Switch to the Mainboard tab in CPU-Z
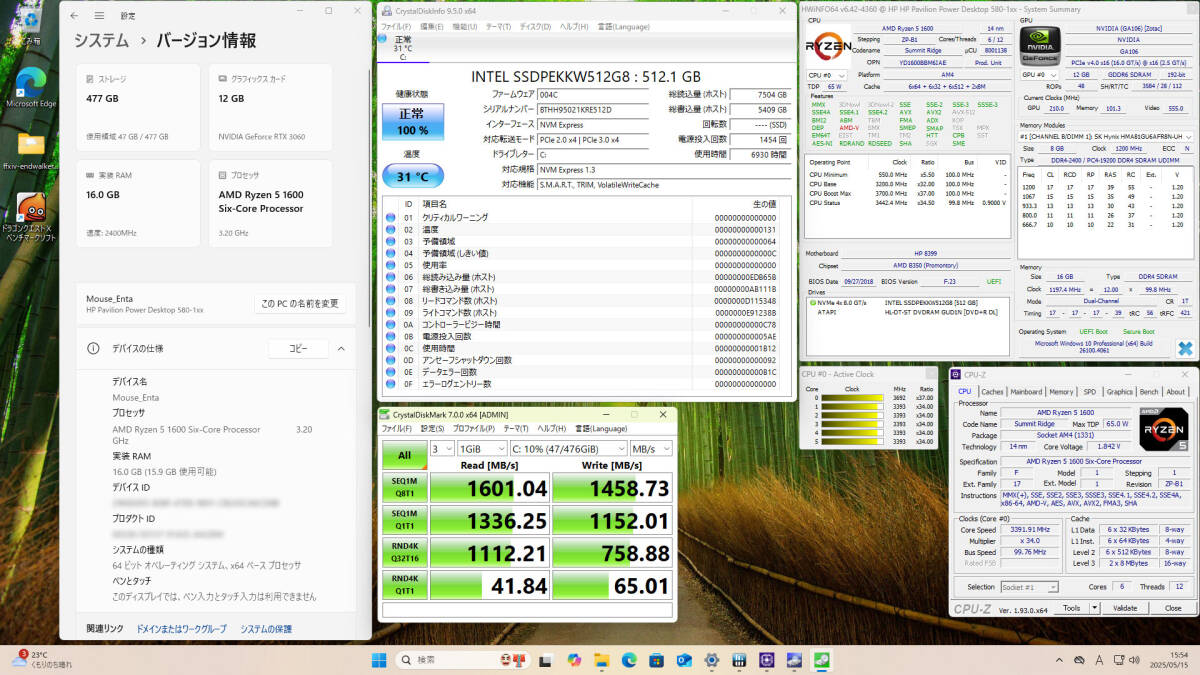This screenshot has width=1200, height=675. click(x=1025, y=392)
